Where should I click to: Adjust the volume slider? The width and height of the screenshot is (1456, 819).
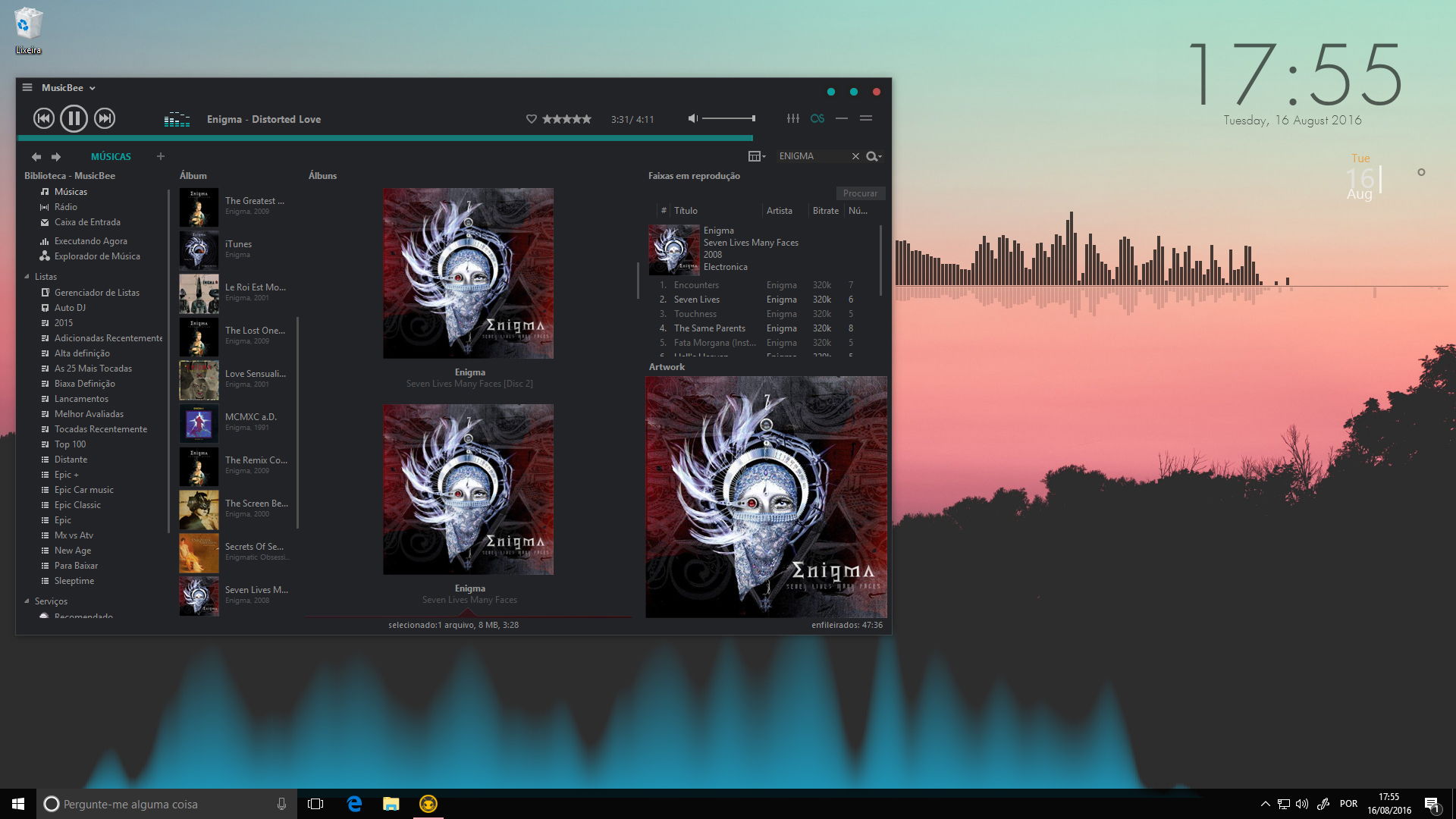[x=728, y=118]
